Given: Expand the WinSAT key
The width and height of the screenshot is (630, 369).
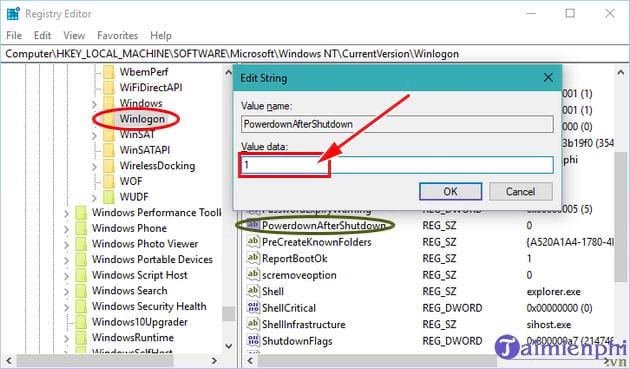Looking at the screenshot, I should pos(94,135).
